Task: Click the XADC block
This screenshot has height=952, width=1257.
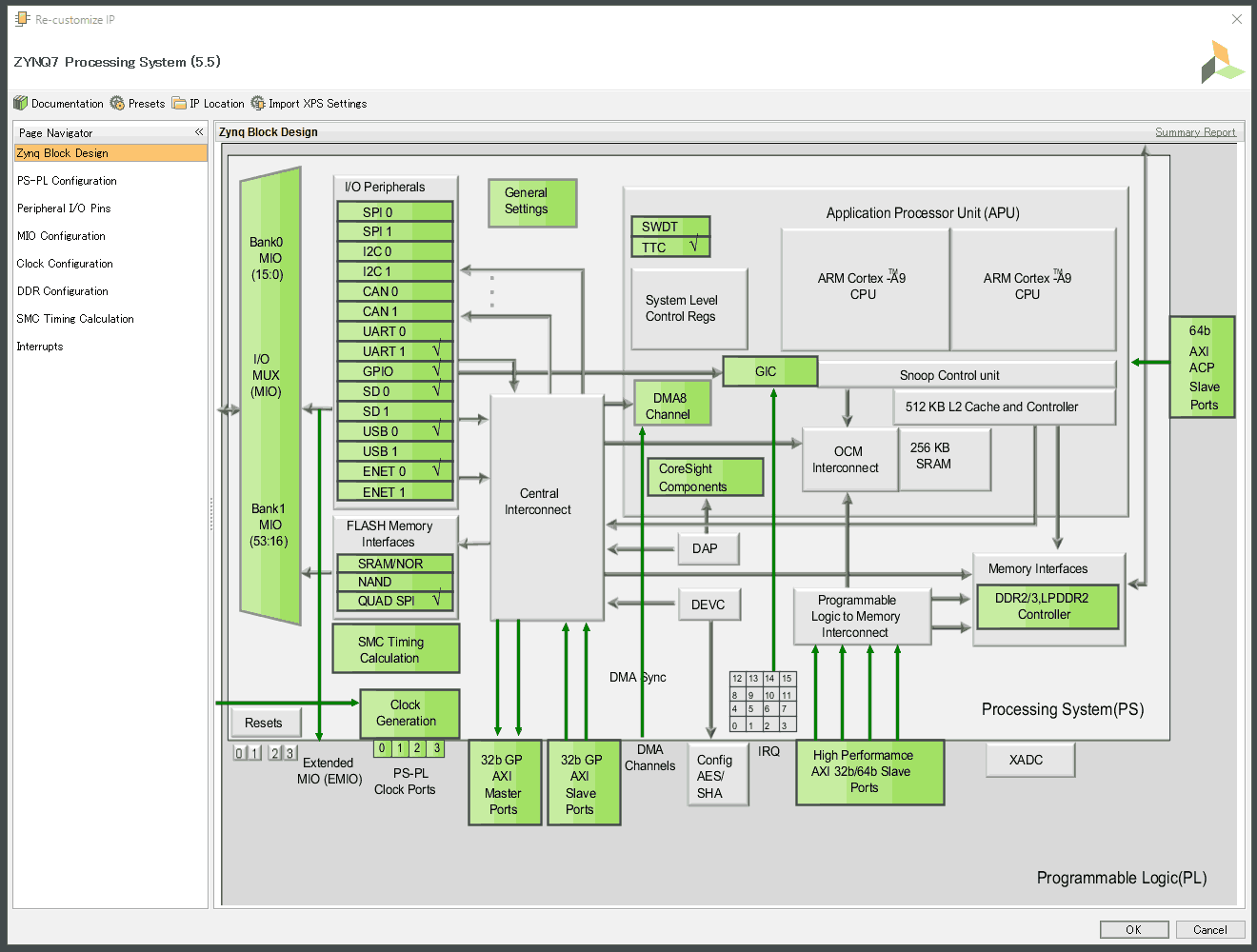Action: [x=1029, y=760]
